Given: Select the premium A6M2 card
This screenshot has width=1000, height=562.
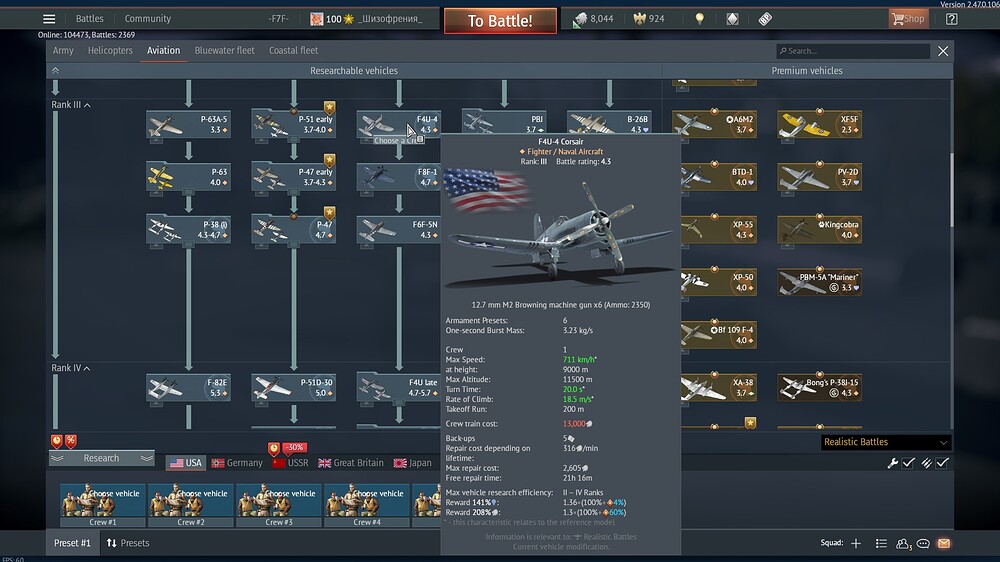Looking at the screenshot, I should (714, 124).
